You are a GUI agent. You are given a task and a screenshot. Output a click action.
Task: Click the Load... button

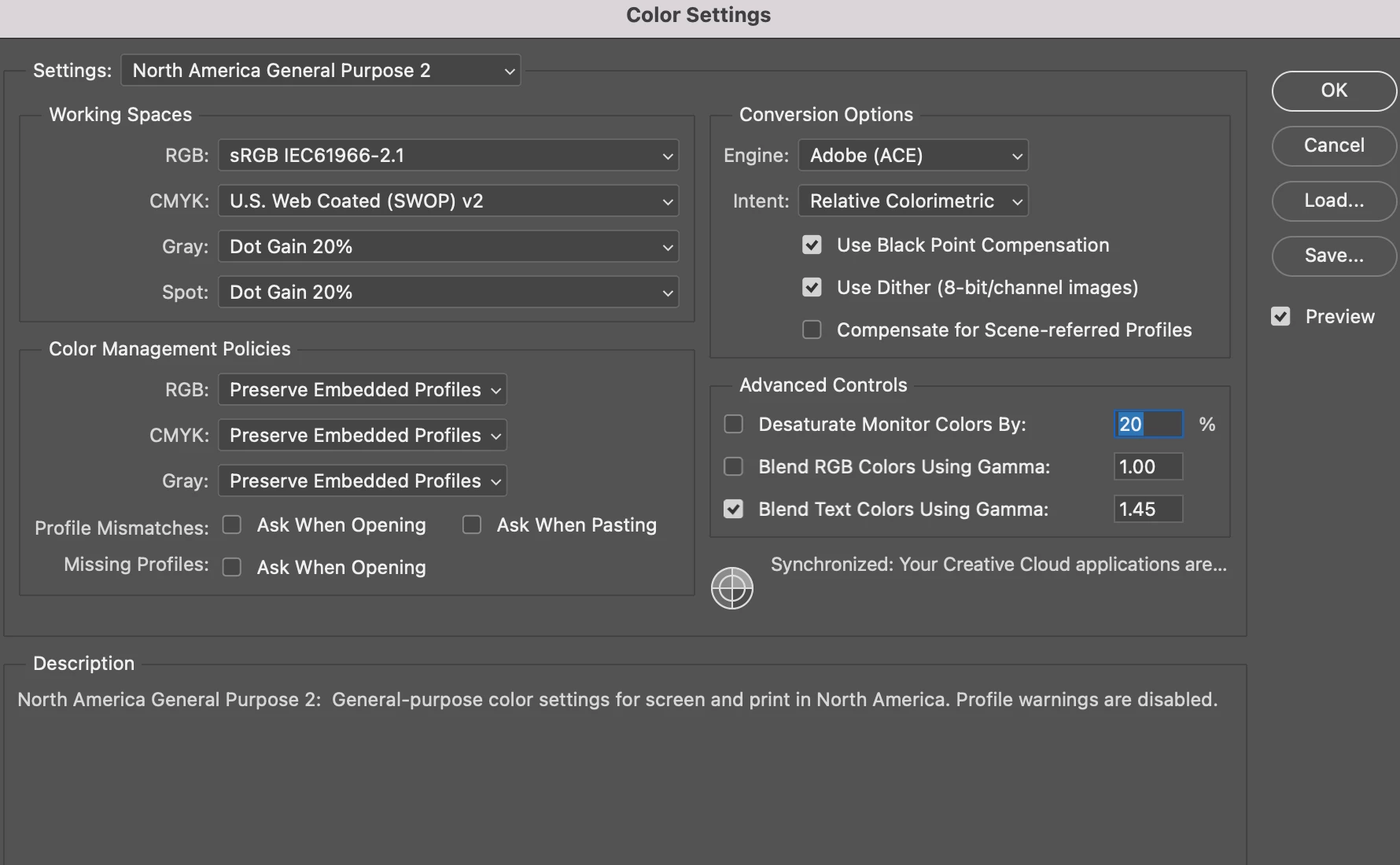click(1334, 201)
